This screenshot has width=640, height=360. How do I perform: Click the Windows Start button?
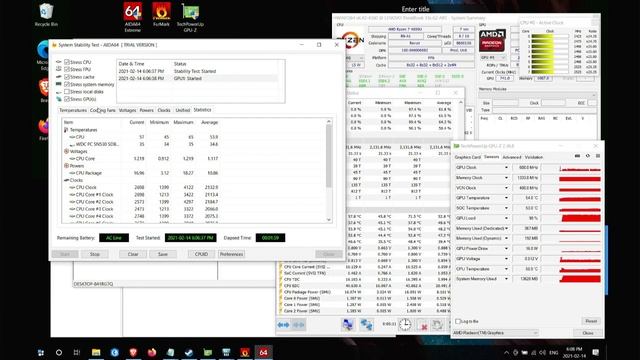(41, 353)
